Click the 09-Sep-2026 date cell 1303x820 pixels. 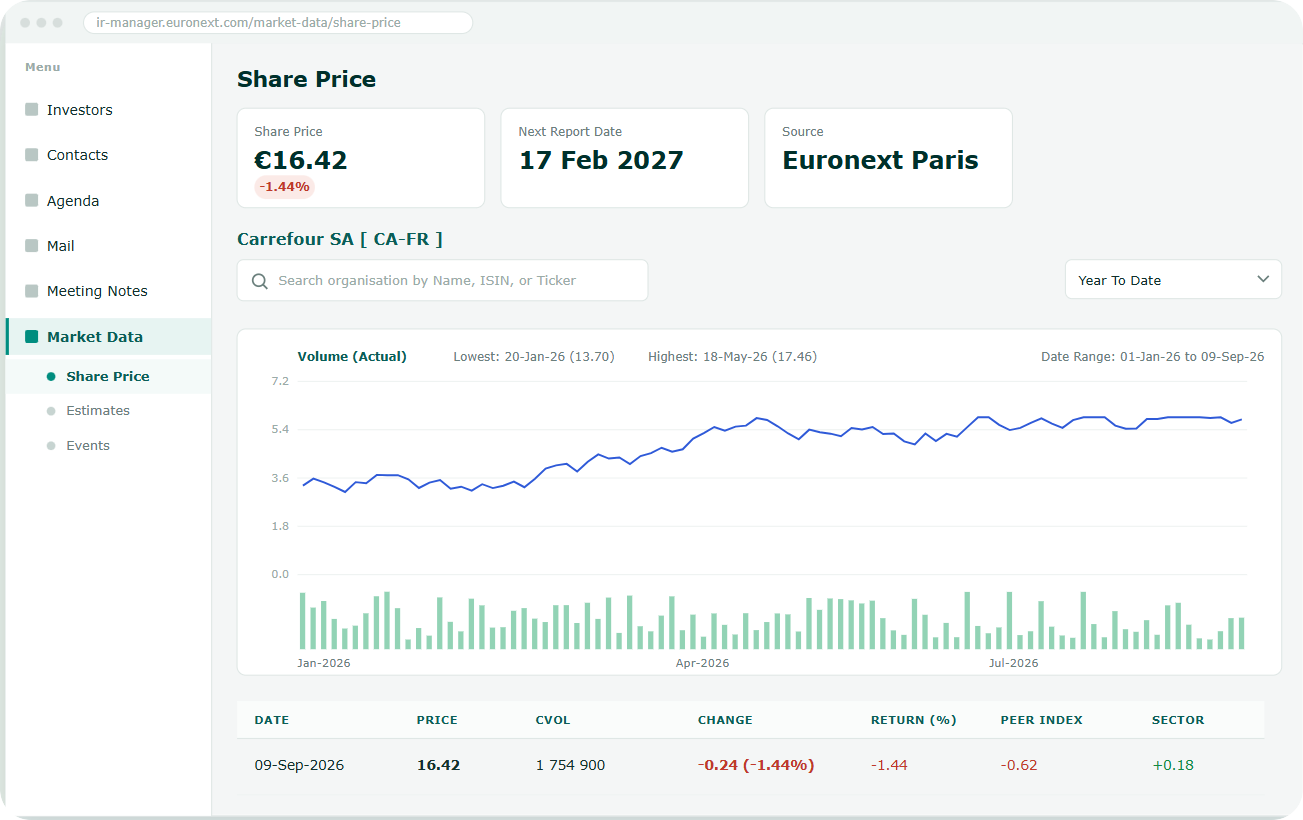tap(299, 765)
